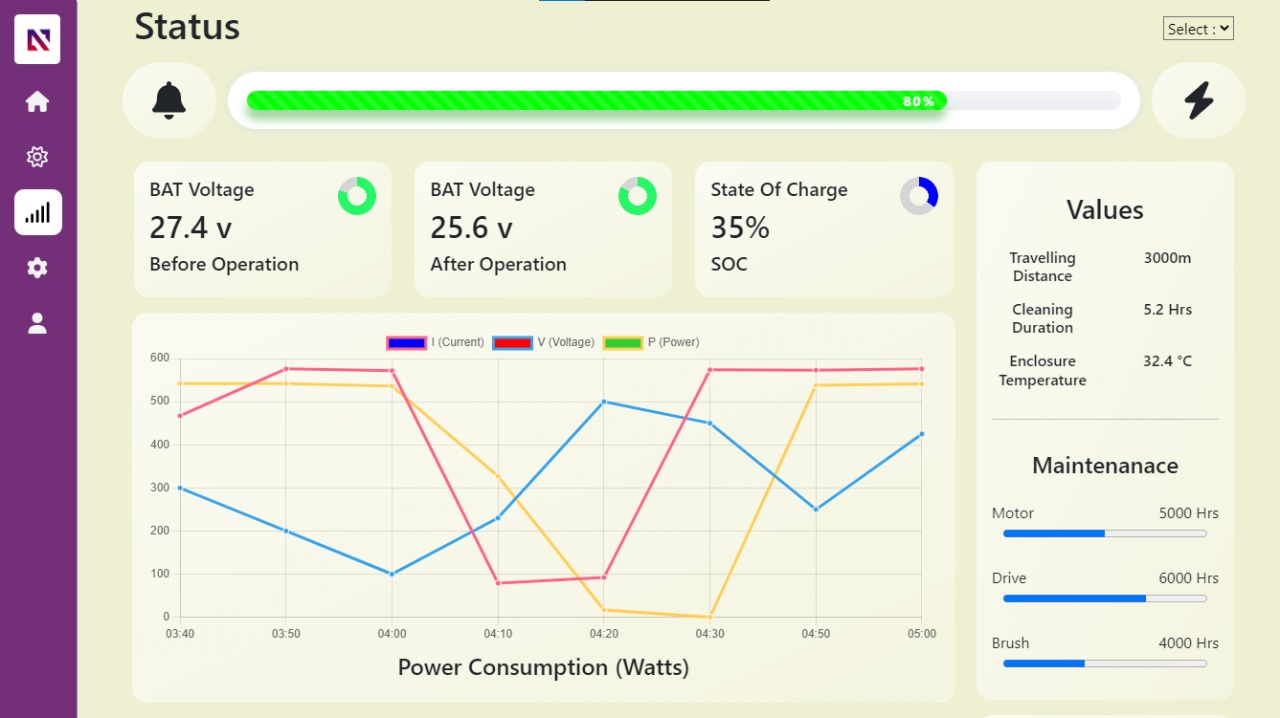Open the Select dropdown
The width and height of the screenshot is (1280, 718).
pos(1198,29)
